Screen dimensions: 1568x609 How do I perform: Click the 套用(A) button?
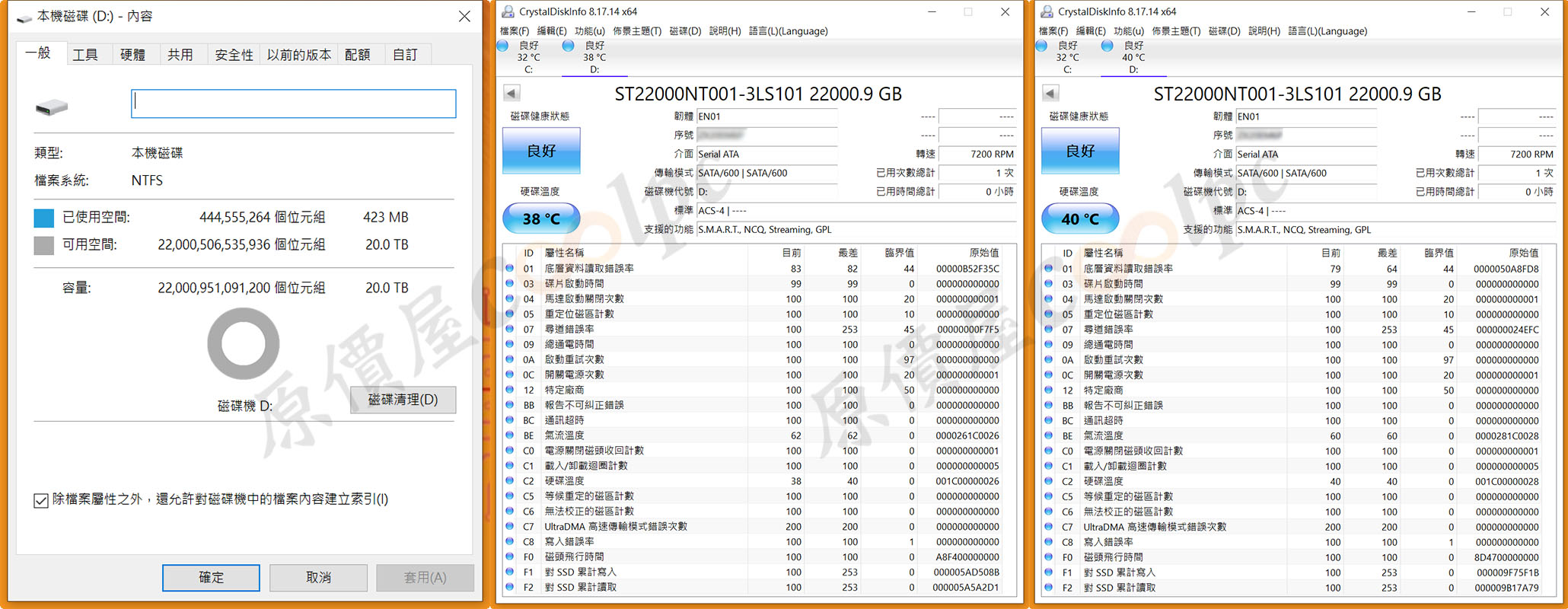pyautogui.click(x=425, y=578)
